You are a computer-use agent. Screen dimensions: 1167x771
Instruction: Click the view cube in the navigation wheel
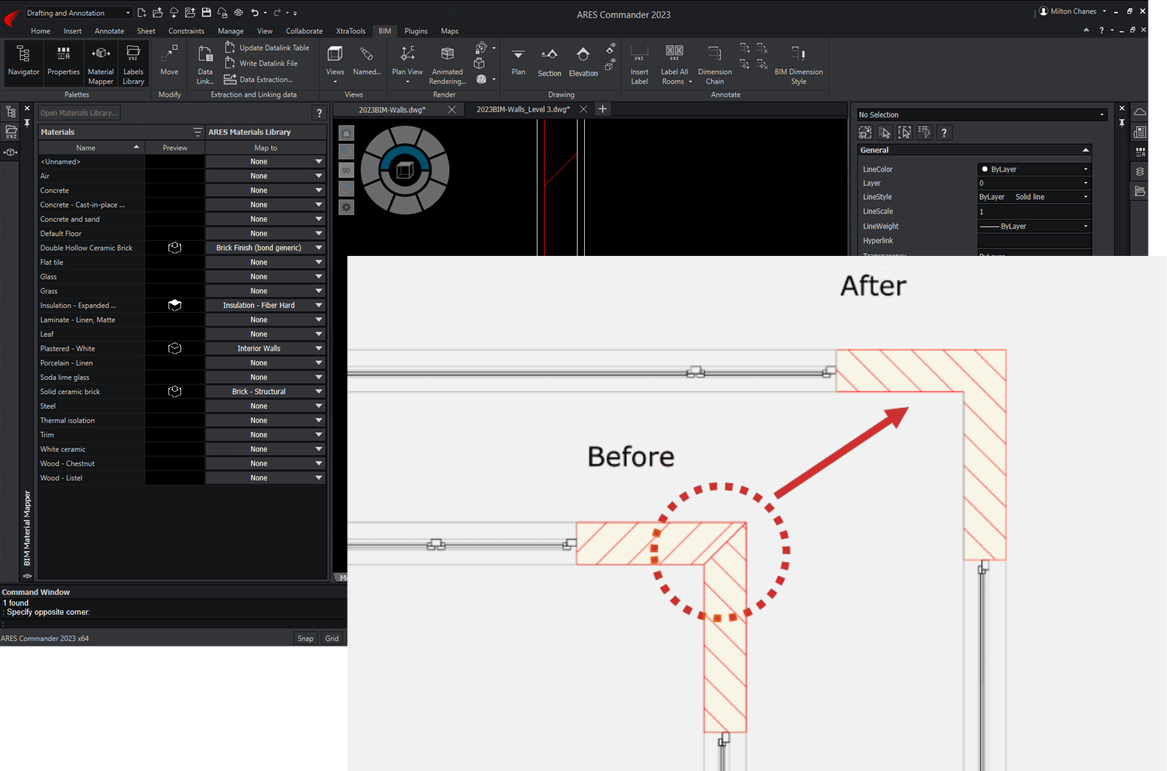tap(404, 170)
